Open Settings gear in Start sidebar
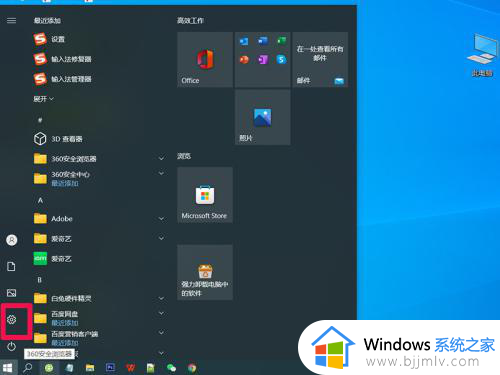 coord(12,319)
